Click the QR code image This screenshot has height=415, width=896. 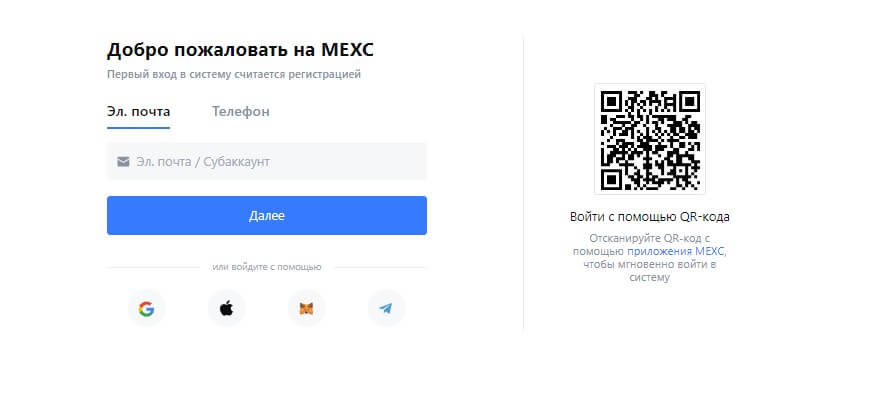pyautogui.click(x=650, y=139)
